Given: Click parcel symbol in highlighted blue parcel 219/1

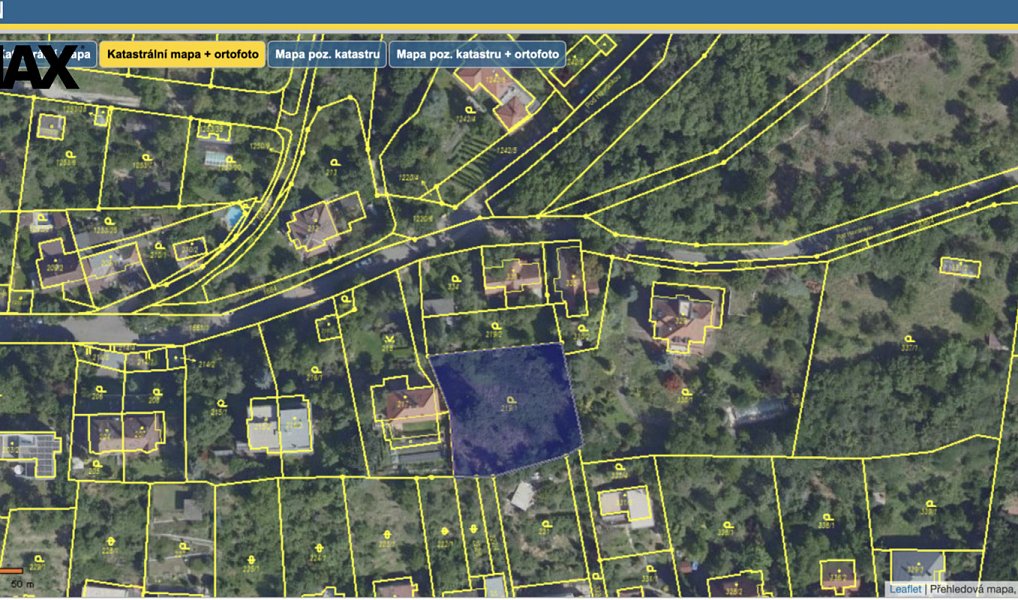Looking at the screenshot, I should (x=511, y=400).
